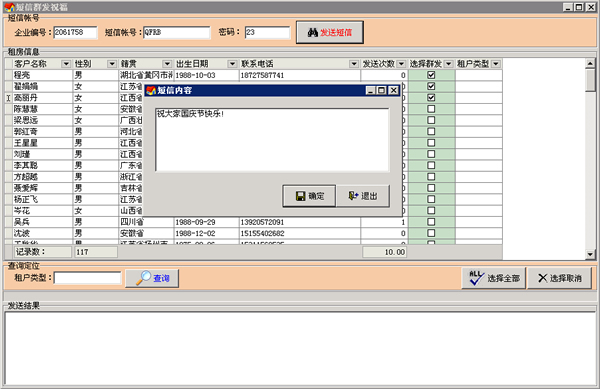Uncheck the 选择群发 checkbox for 高丽丹

431,98
